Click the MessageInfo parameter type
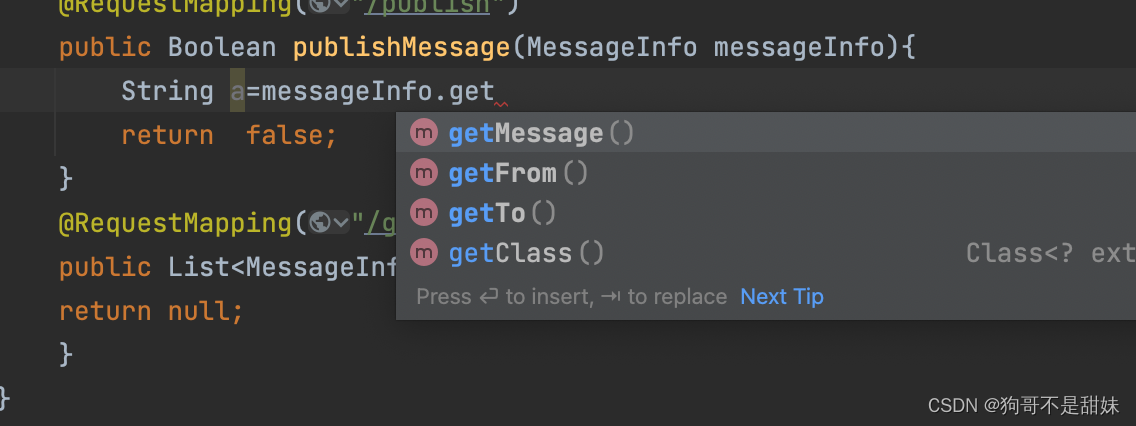The width and height of the screenshot is (1136, 426). pos(612,48)
